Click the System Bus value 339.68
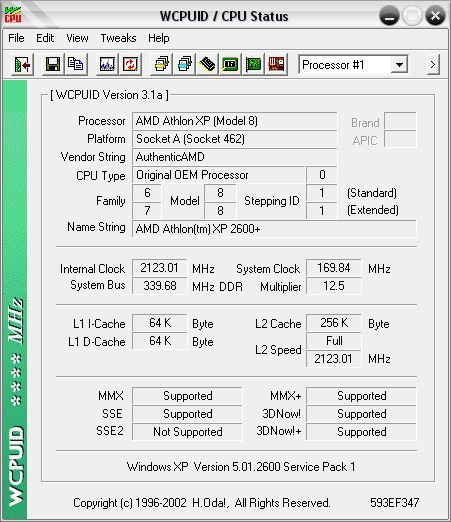451x522 pixels. click(x=159, y=286)
